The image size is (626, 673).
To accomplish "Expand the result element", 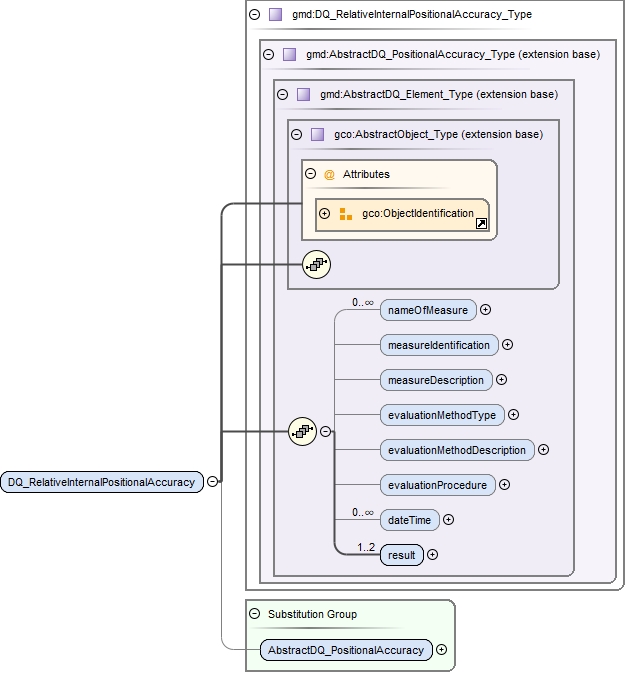I will pos(433,555).
